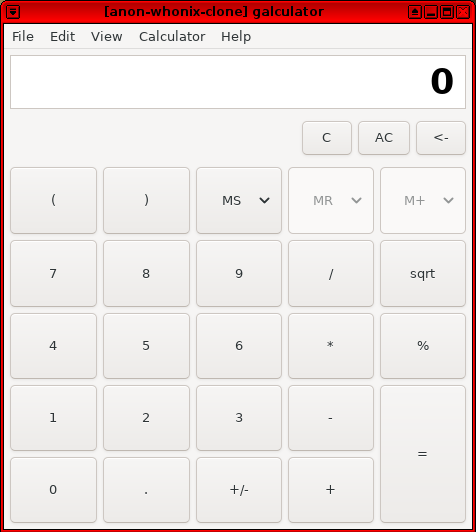
Task: Open the Calculator menu
Action: (172, 36)
